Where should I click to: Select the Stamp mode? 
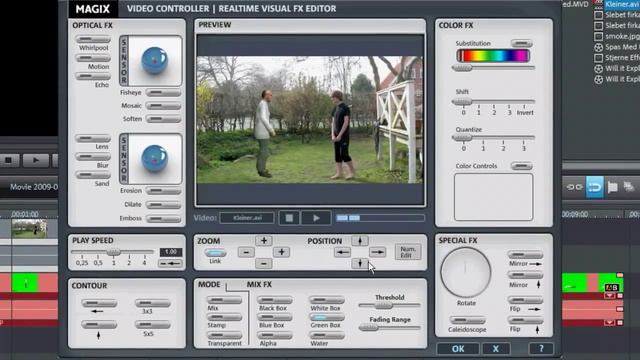224,318
